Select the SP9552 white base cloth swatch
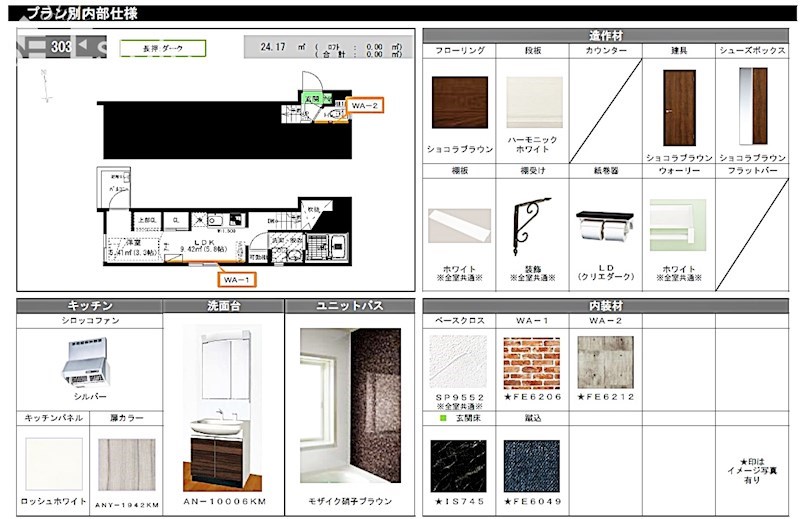 click(x=458, y=361)
